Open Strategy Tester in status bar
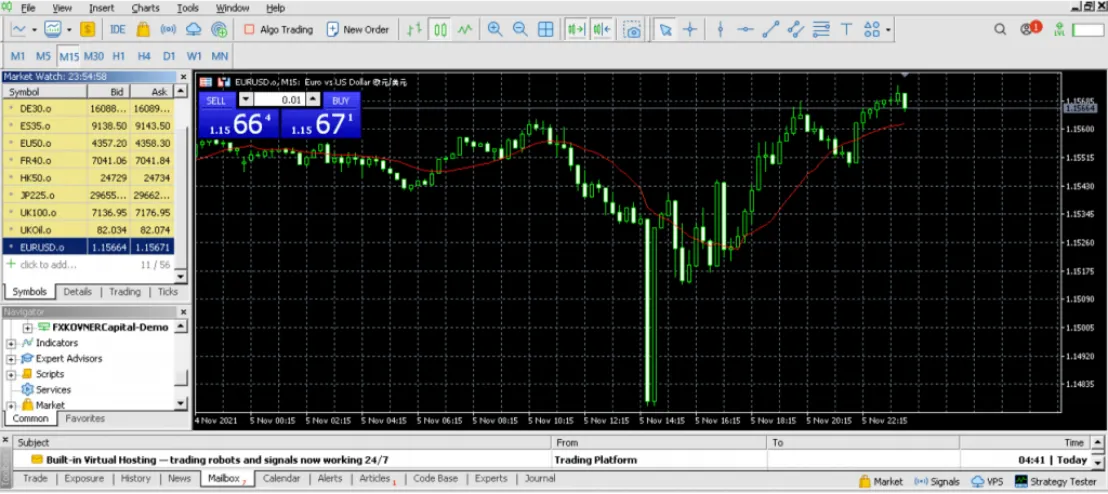 pos(1054,481)
